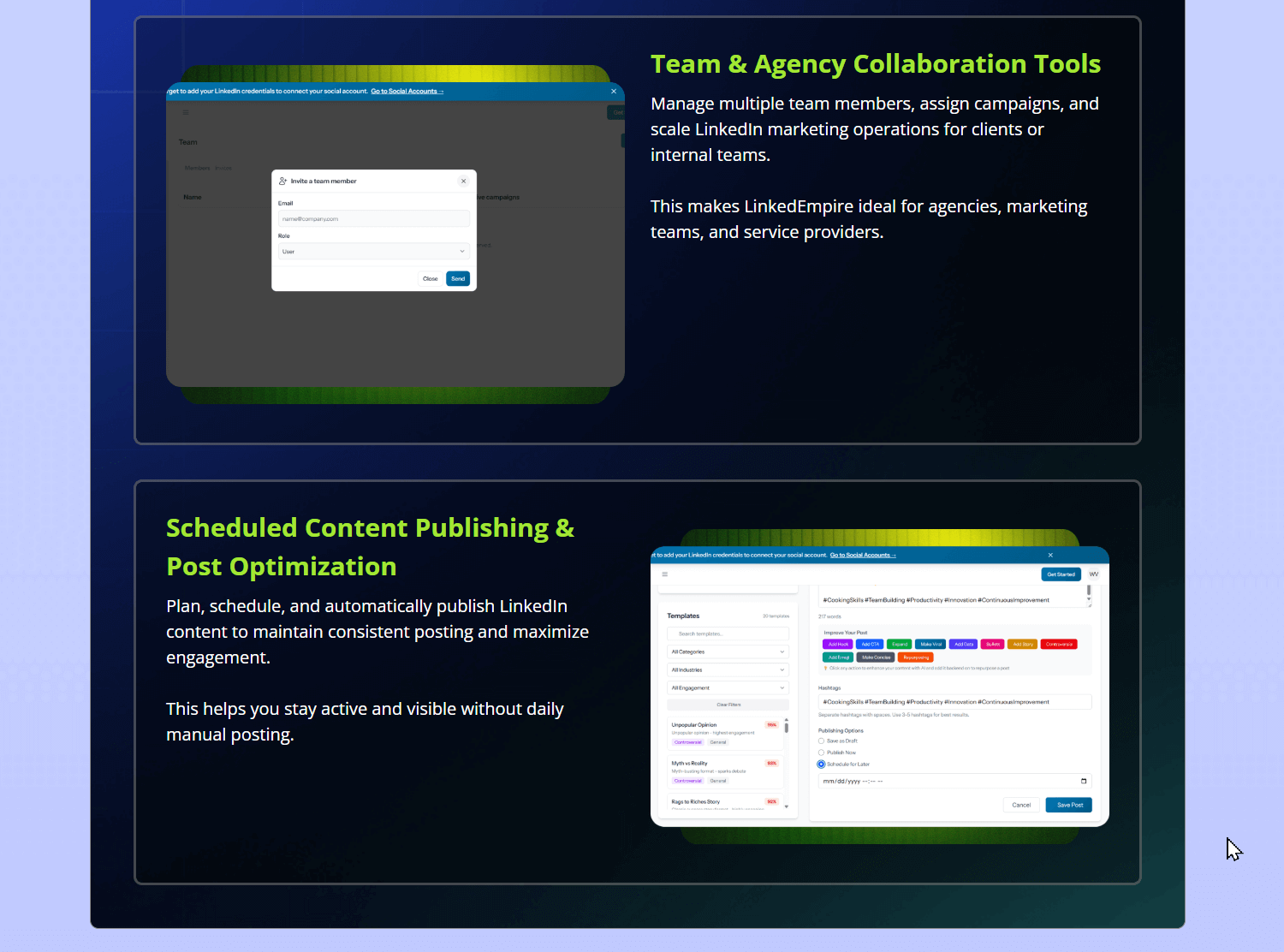Click the Search templates input field
This screenshot has width=1284, height=952.
[x=728, y=634]
